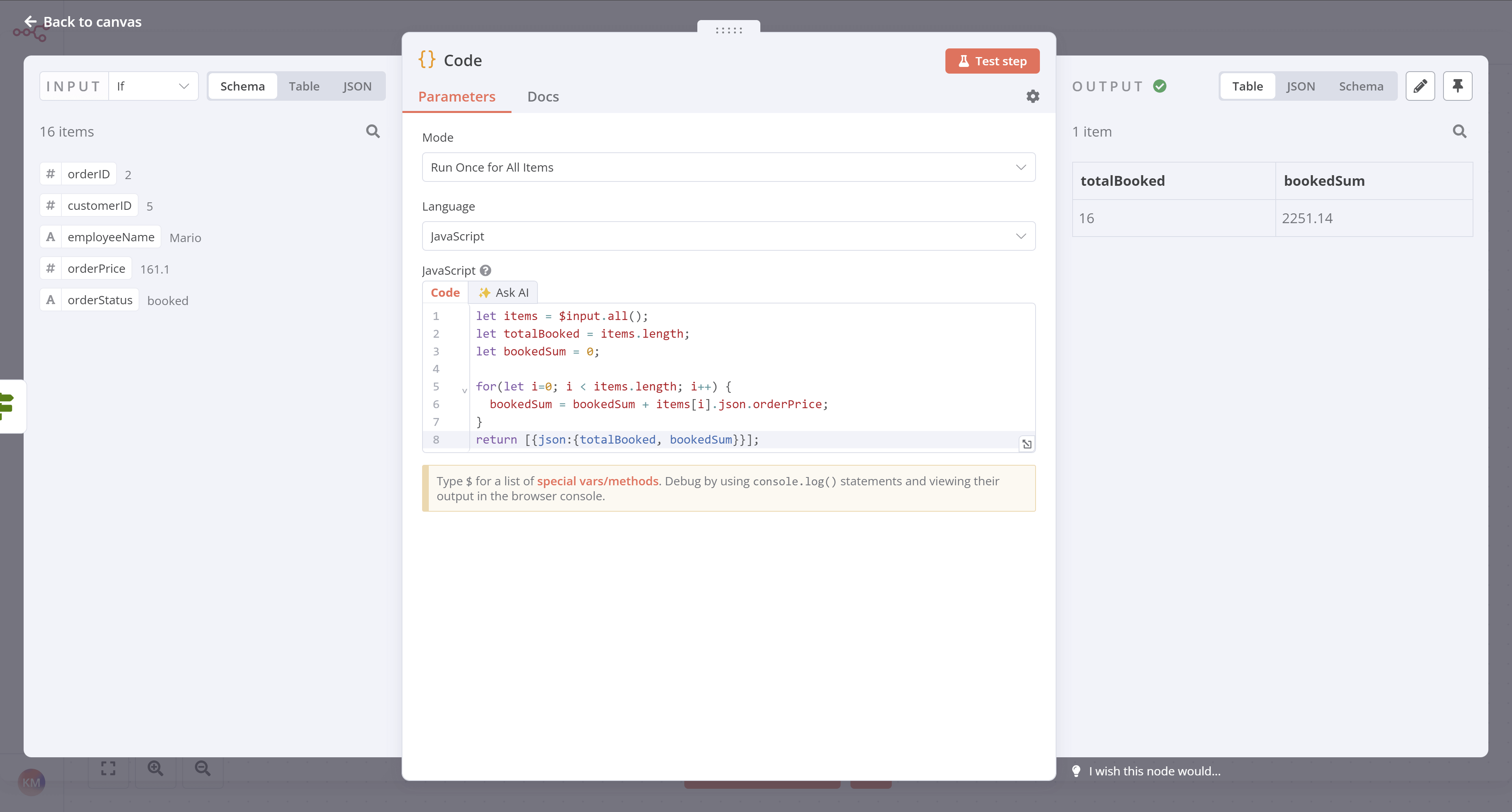Search within the output items
Viewport: 1512px width, 812px height.
click(1460, 131)
